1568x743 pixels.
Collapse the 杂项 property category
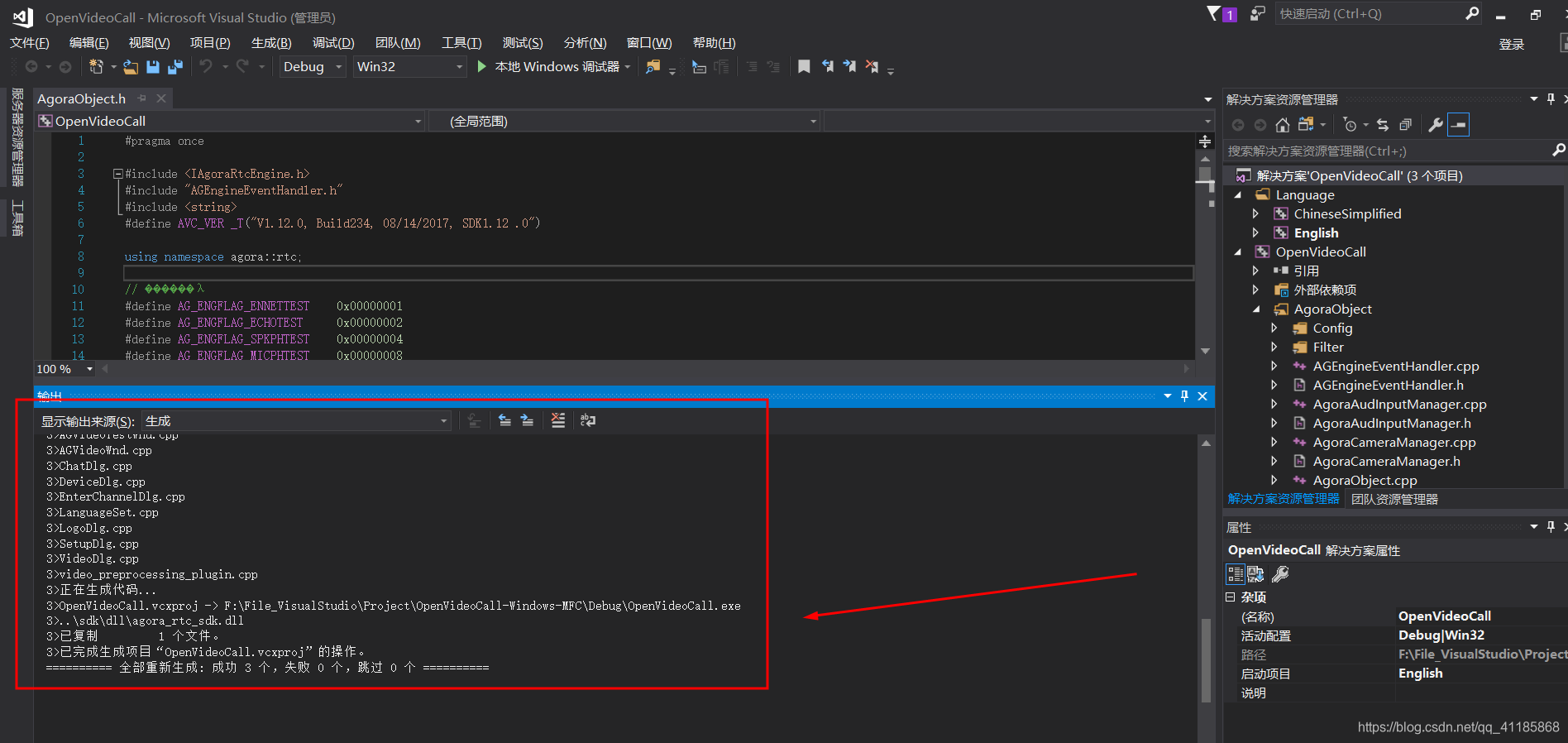click(x=1231, y=597)
